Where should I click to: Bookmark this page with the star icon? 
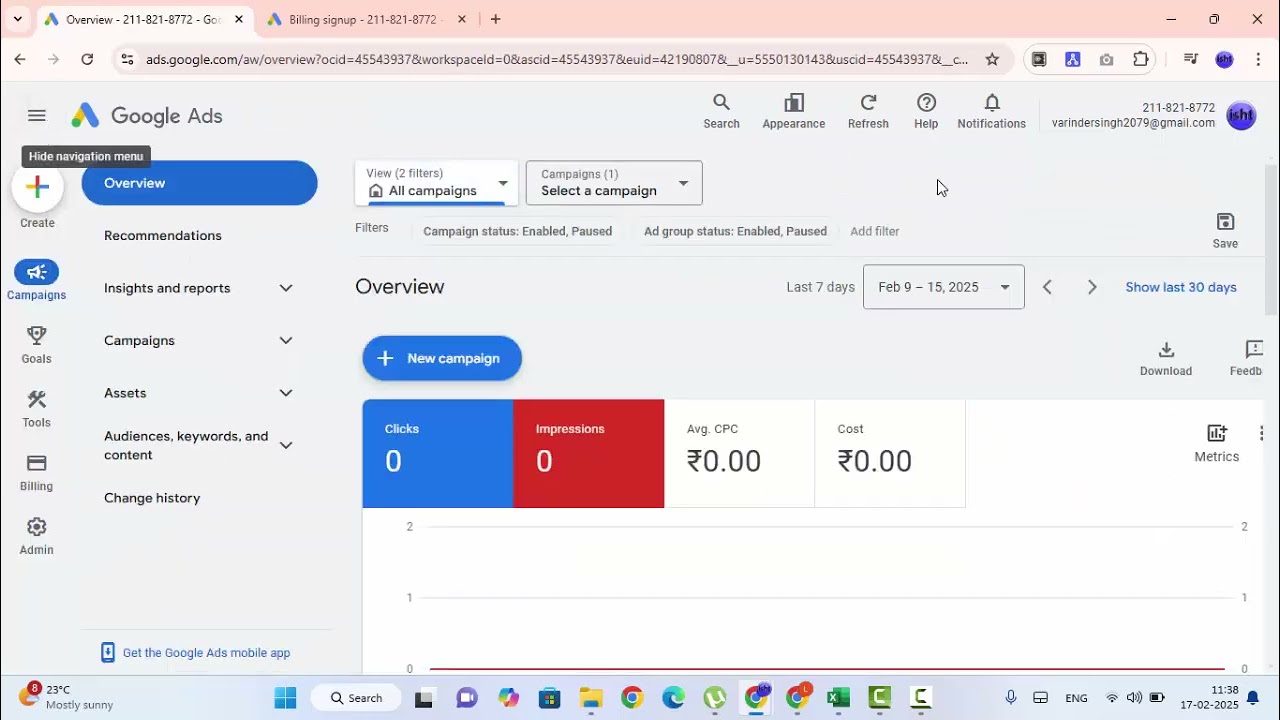(992, 59)
